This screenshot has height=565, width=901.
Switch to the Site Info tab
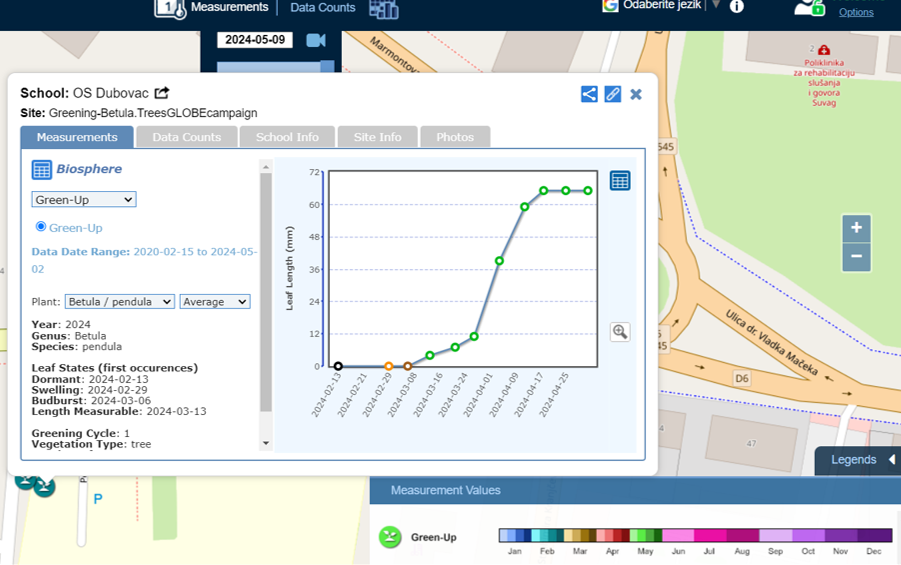tap(377, 137)
